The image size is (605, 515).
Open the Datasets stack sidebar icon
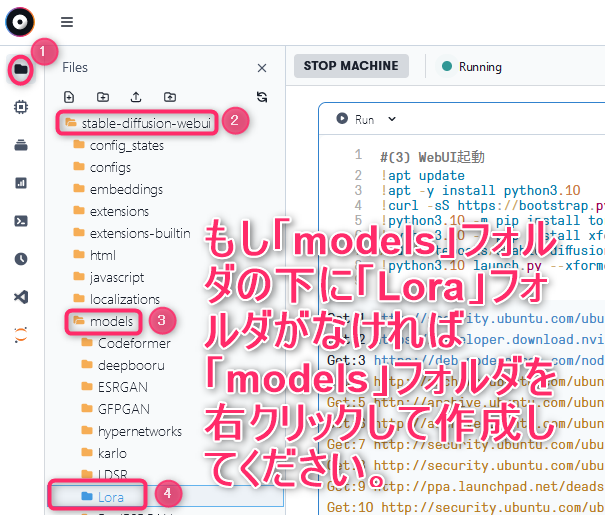coord(21,145)
